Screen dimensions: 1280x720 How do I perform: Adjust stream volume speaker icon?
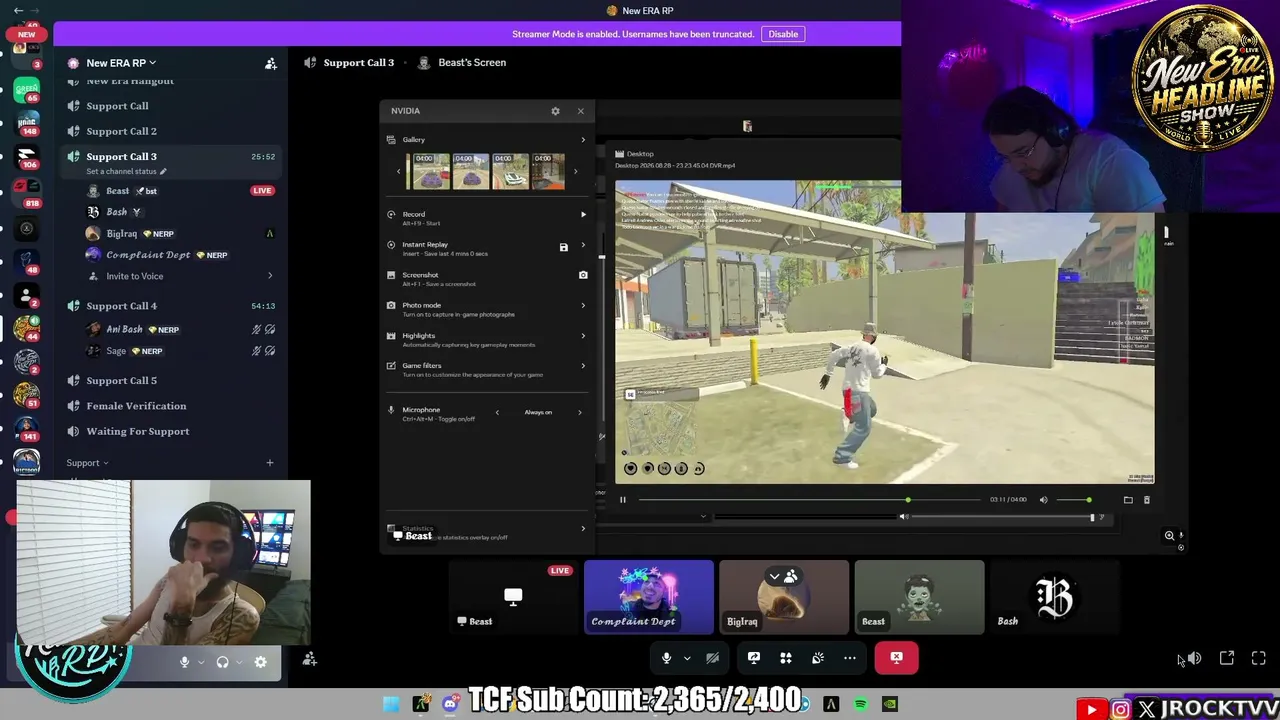point(1194,658)
